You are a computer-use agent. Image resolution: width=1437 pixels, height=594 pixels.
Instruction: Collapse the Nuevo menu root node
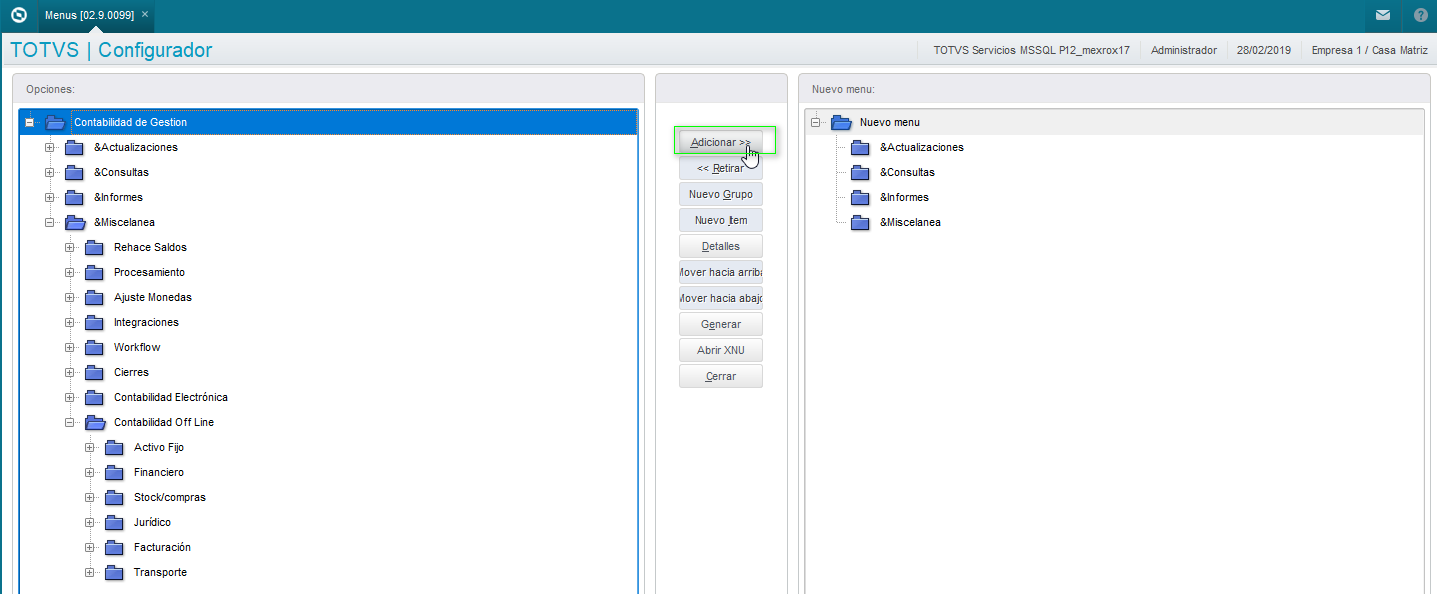816,122
